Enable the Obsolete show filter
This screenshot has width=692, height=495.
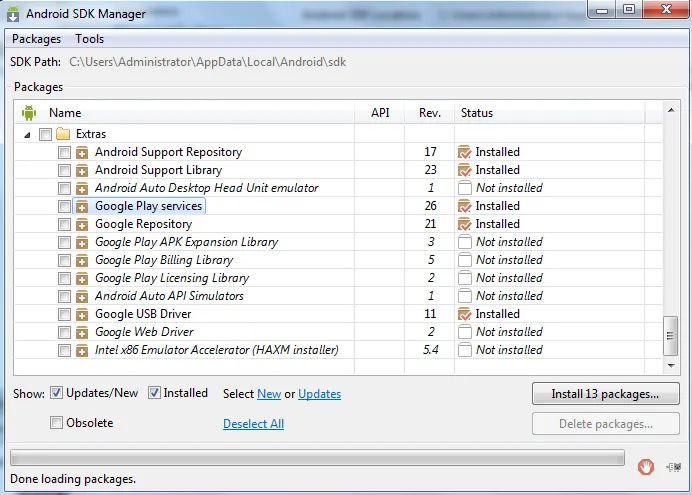[56, 423]
